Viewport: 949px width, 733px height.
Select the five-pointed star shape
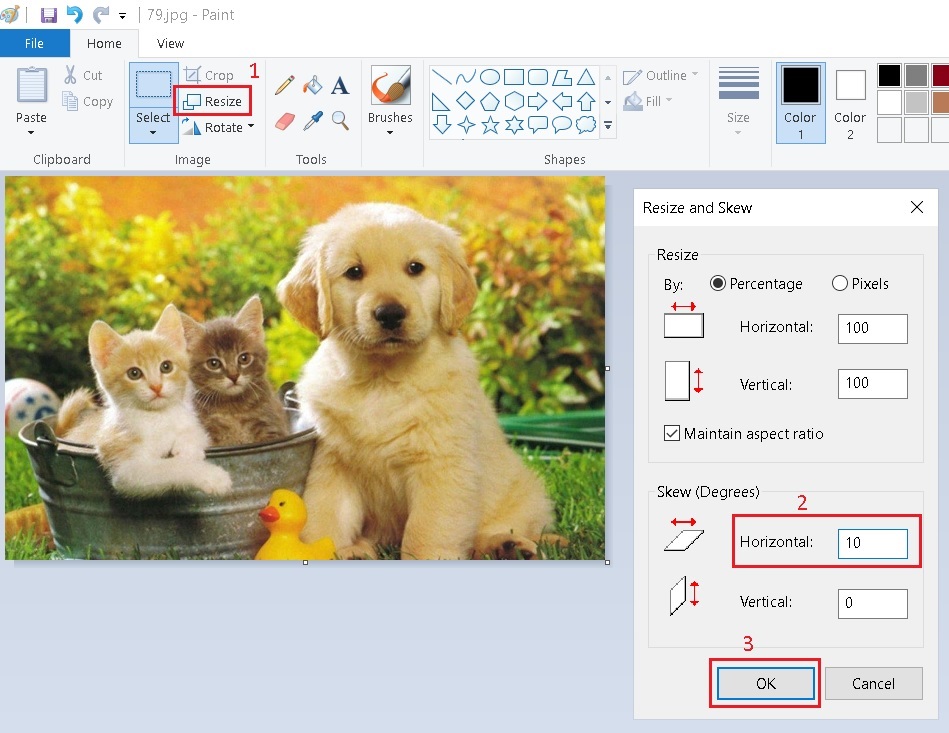point(488,124)
